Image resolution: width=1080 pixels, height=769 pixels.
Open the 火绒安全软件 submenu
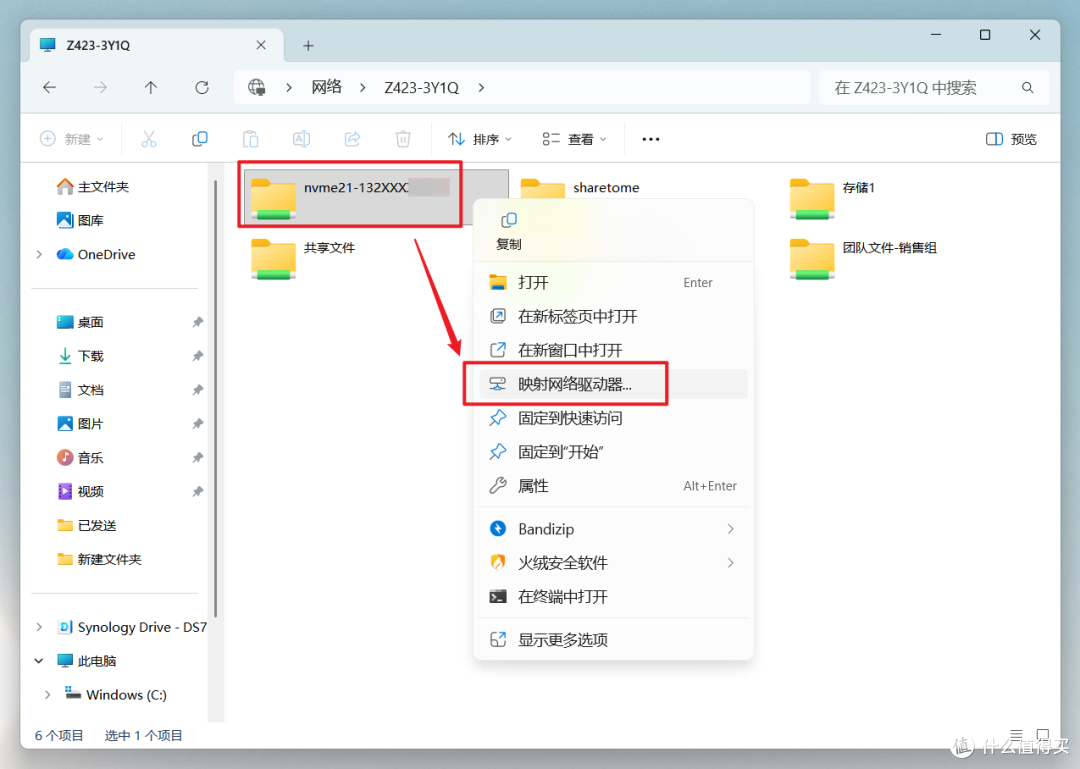pos(613,563)
